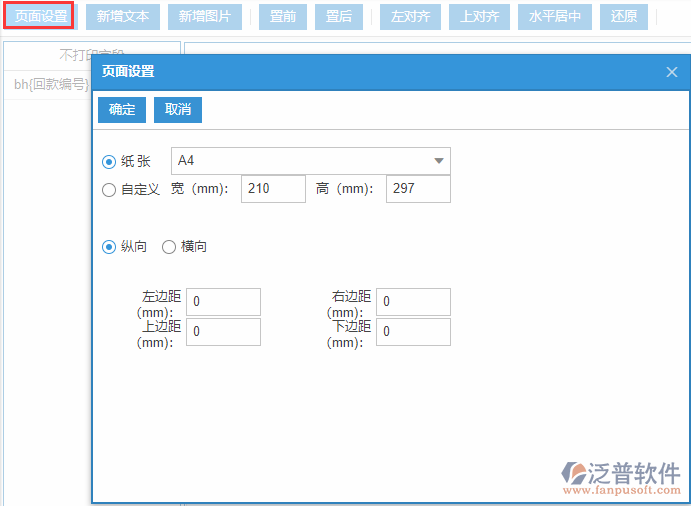Select the 纸张 paper radio option
The image size is (691, 506).
[x=109, y=161]
